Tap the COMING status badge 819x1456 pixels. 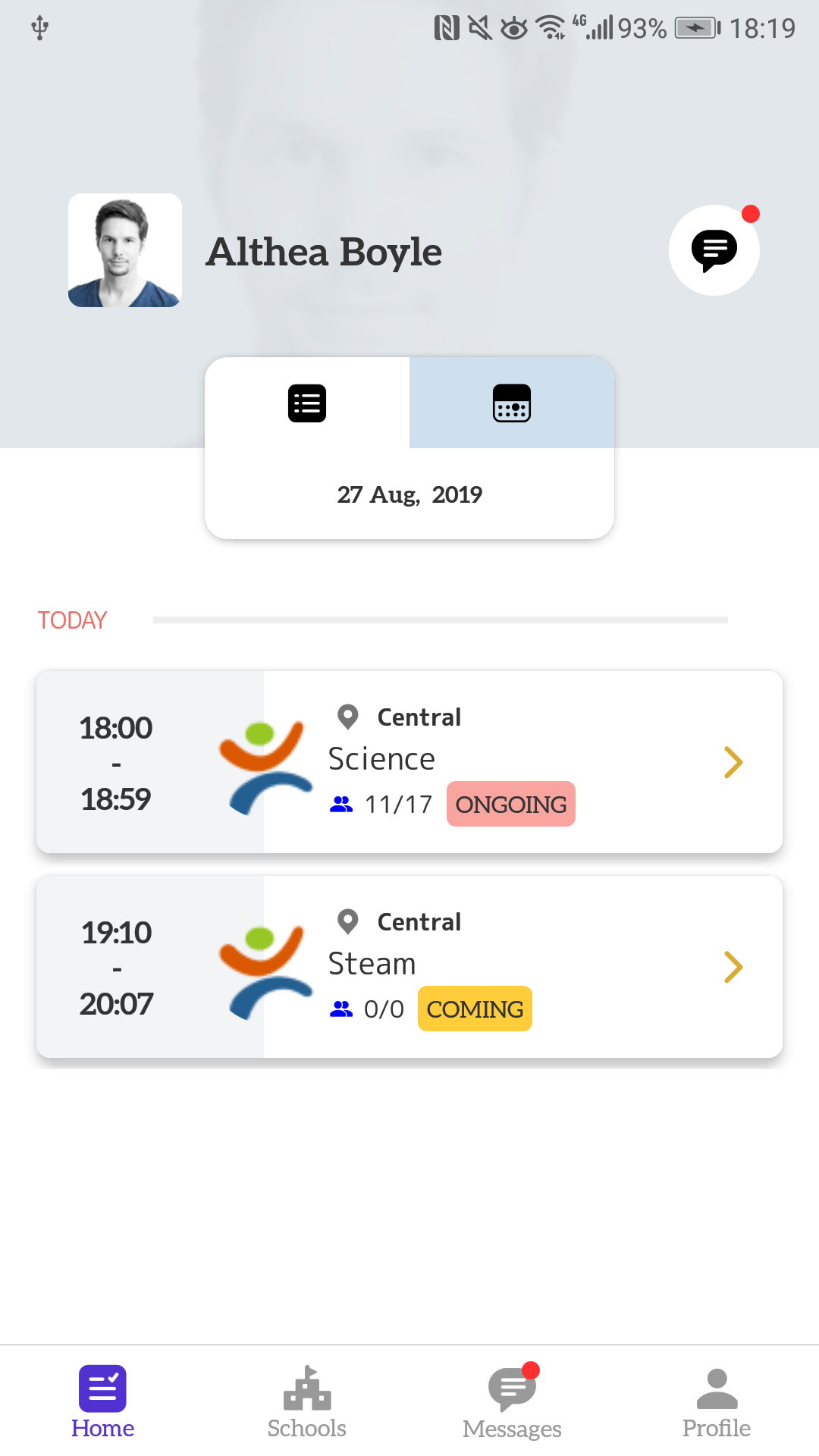click(x=475, y=1009)
